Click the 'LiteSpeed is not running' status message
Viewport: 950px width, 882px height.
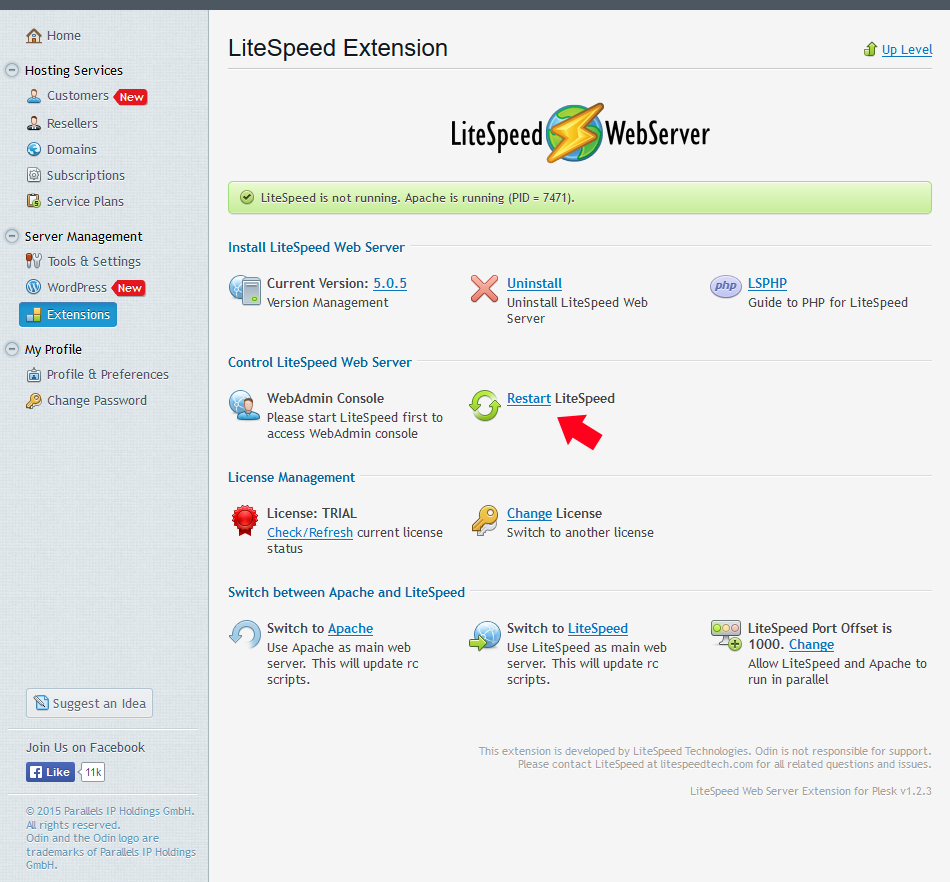[417, 197]
